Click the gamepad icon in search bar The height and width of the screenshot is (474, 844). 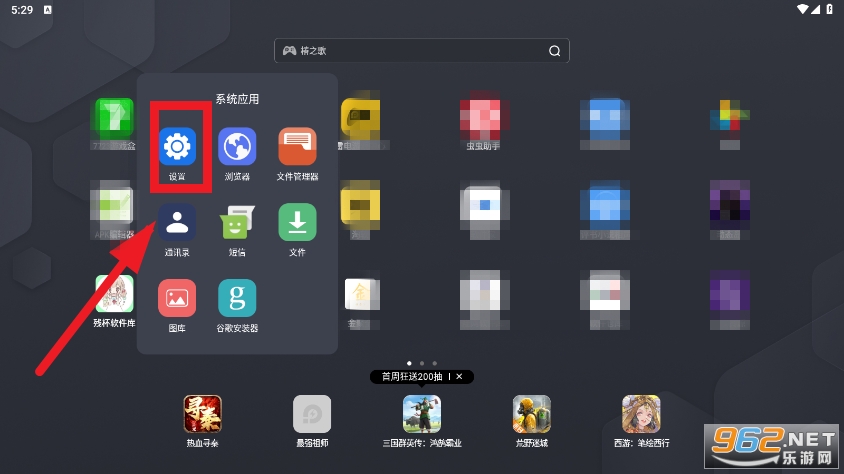pos(290,51)
